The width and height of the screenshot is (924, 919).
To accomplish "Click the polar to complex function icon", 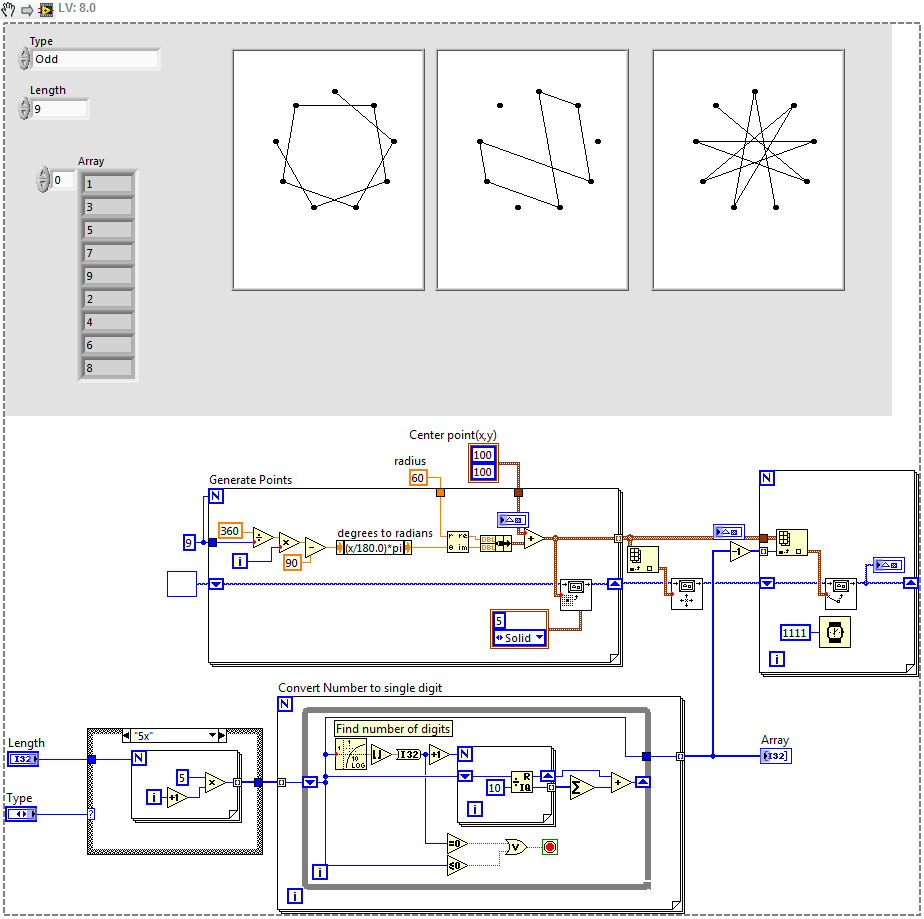I will 458,541.
